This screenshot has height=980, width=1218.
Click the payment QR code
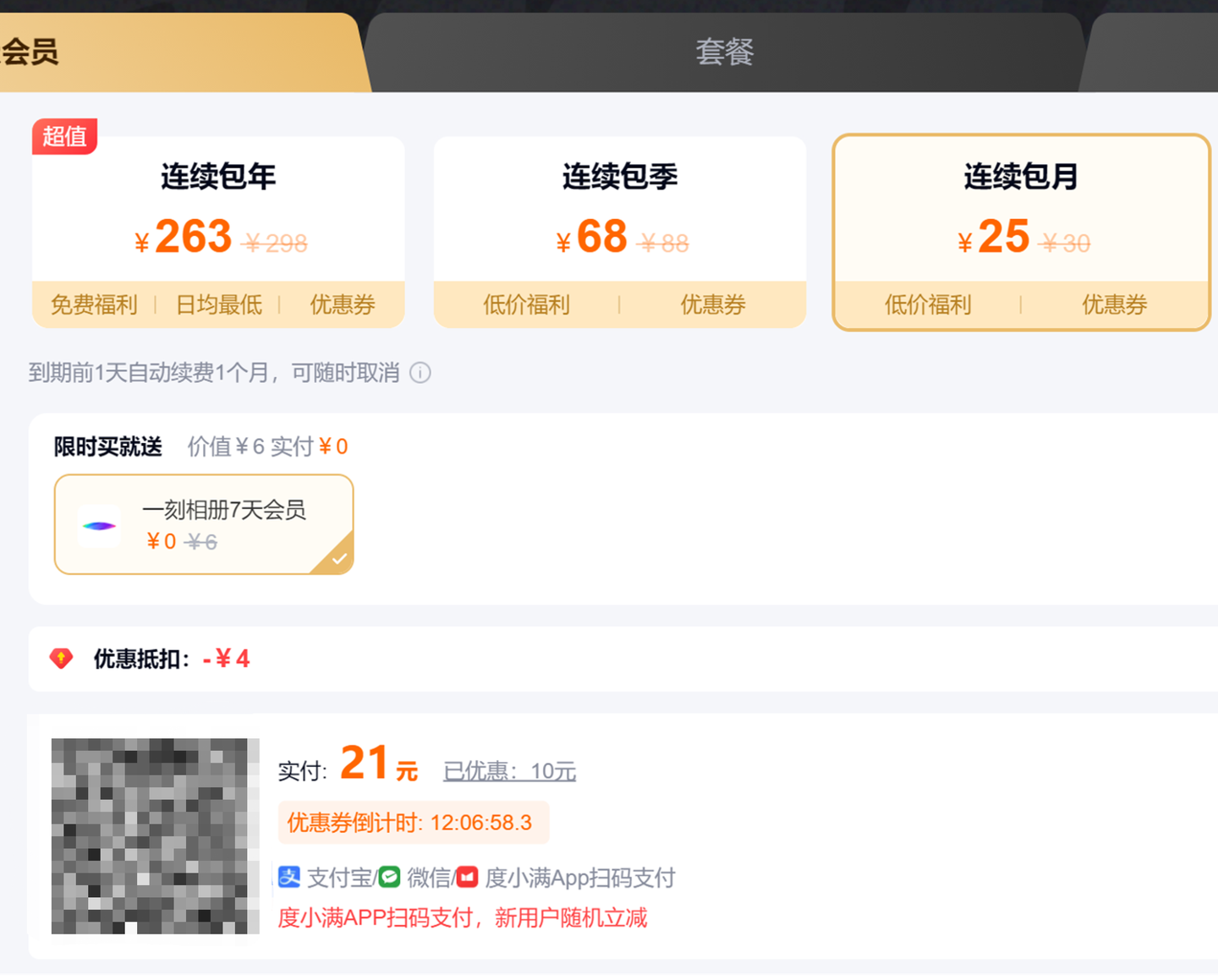coord(155,835)
